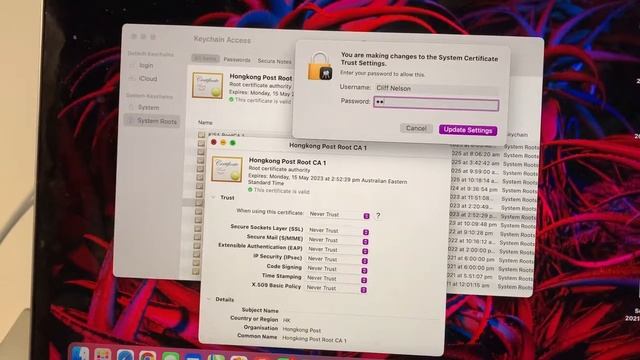Collapse the Trust section disclosure triangle

(213, 197)
